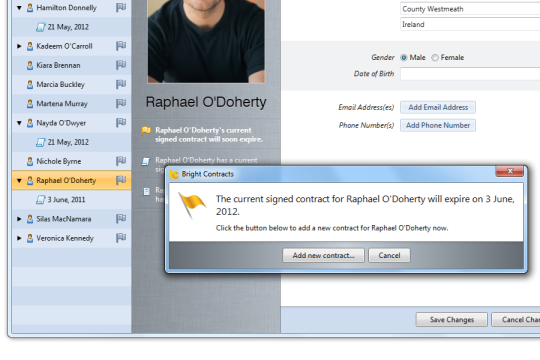
Task: Expand Kadeem O'Carroll tree node
Action: (19, 46)
